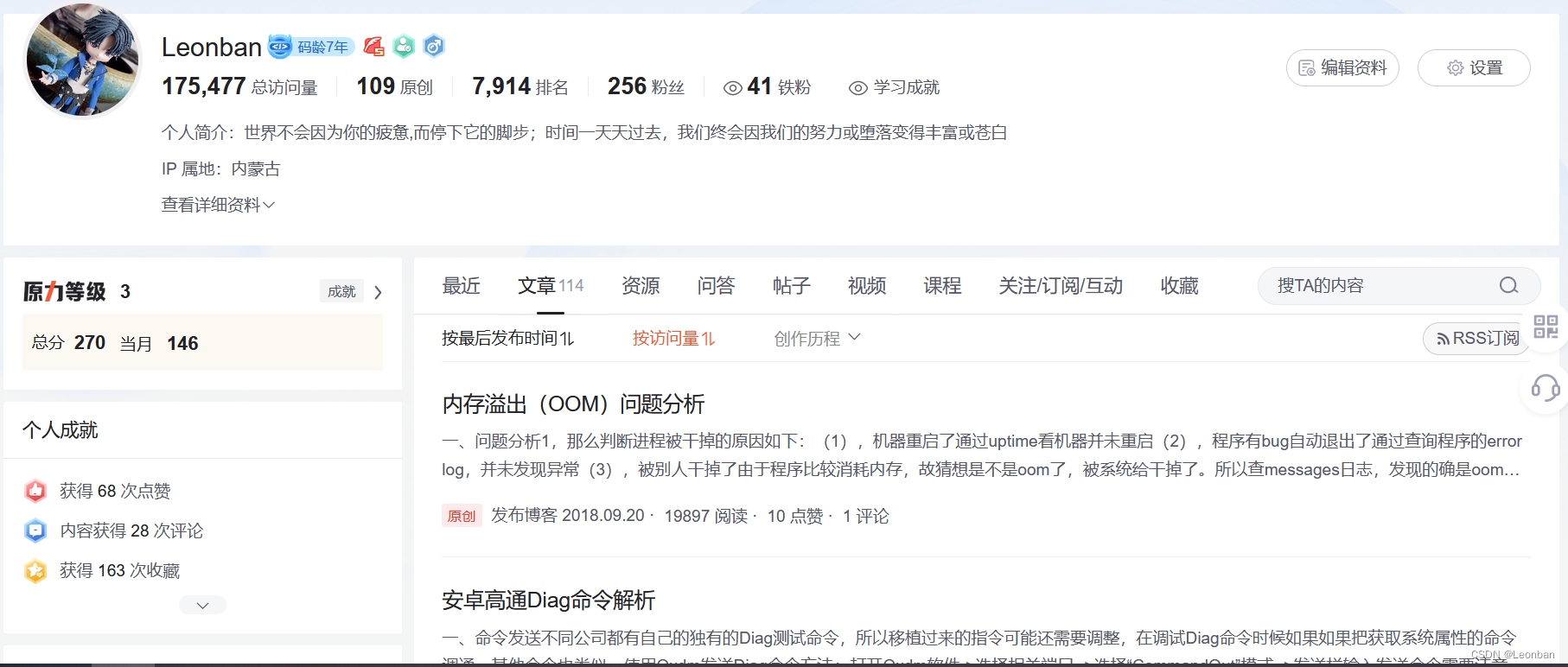Open Leonban's profile avatar picture
This screenshot has width=1568, height=667.
(82, 60)
